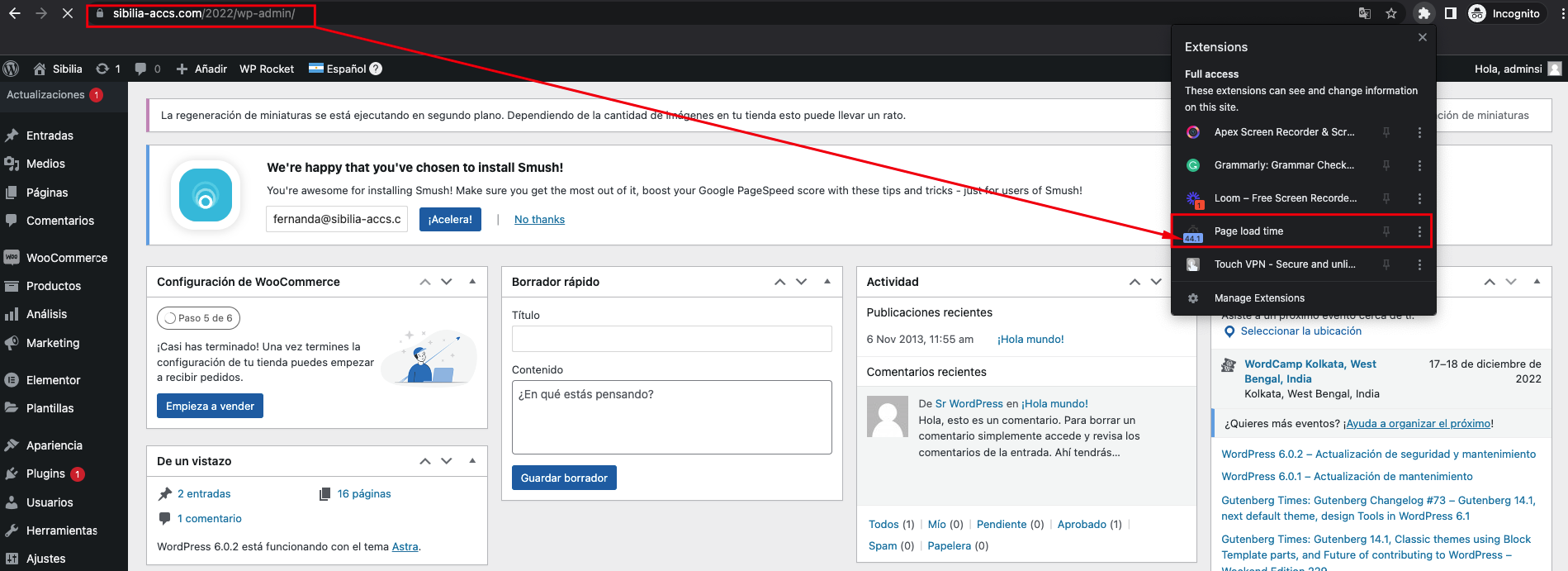The image size is (1568, 571).
Task: Click the Smush email input field
Action: [337, 219]
